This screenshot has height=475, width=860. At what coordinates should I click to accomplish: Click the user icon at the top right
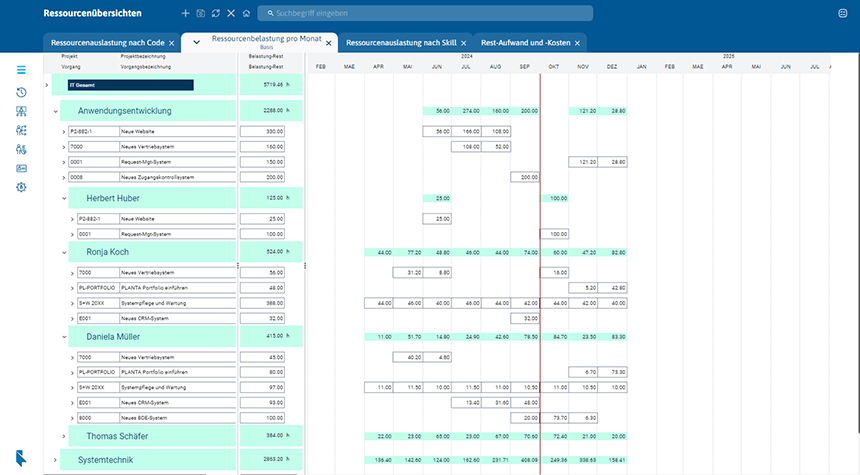842,14
